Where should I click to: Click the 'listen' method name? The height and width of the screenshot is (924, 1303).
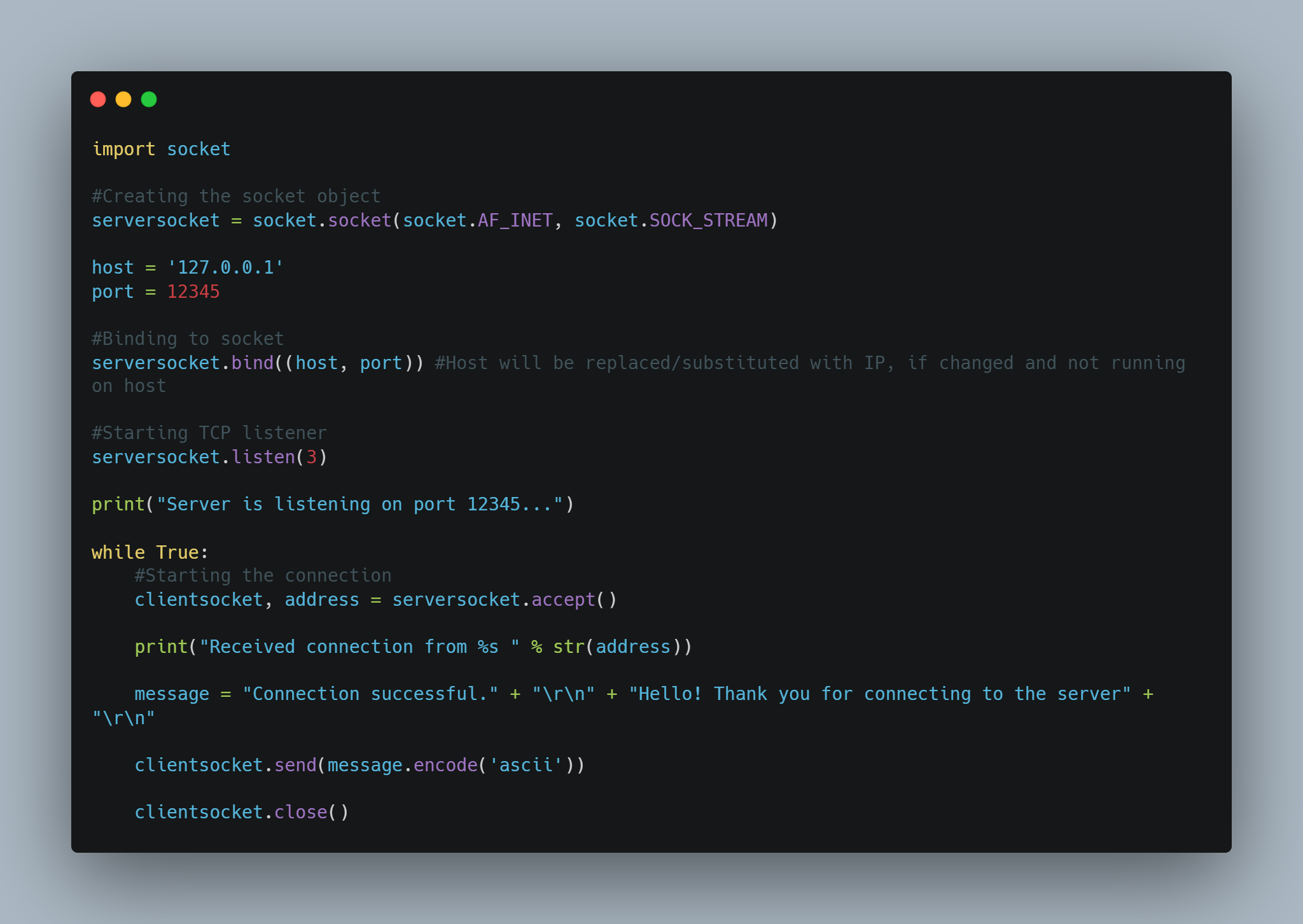pyautogui.click(x=263, y=457)
